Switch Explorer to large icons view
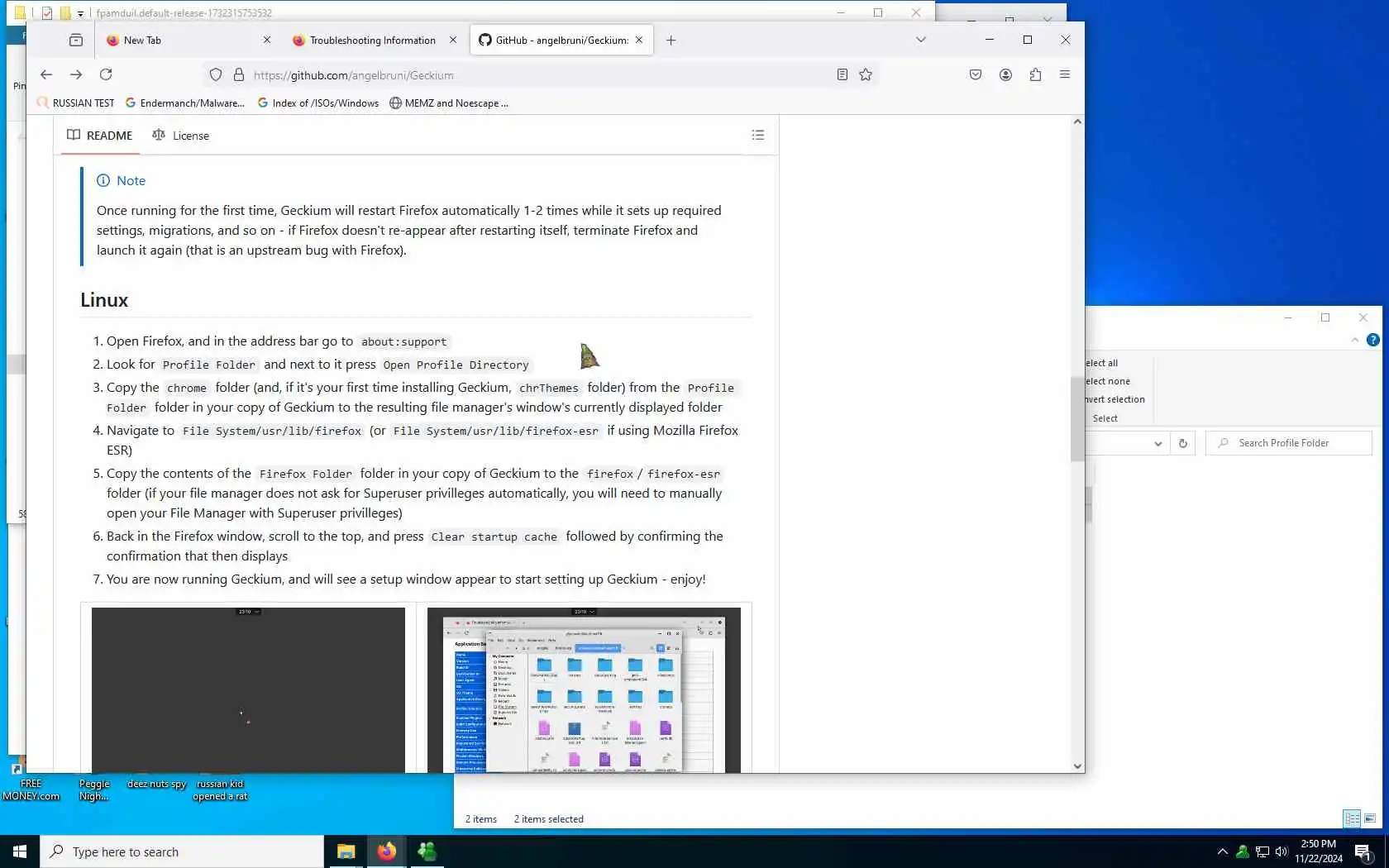Screen dimensions: 1389x868 point(1370,818)
